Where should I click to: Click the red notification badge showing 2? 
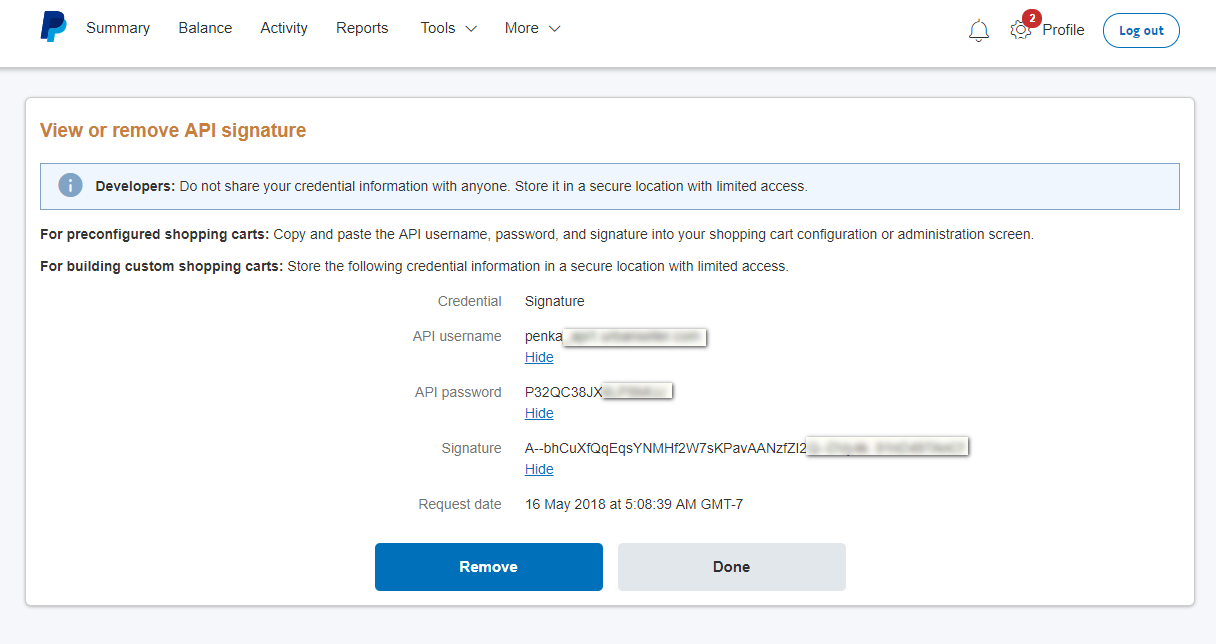click(x=1031, y=18)
